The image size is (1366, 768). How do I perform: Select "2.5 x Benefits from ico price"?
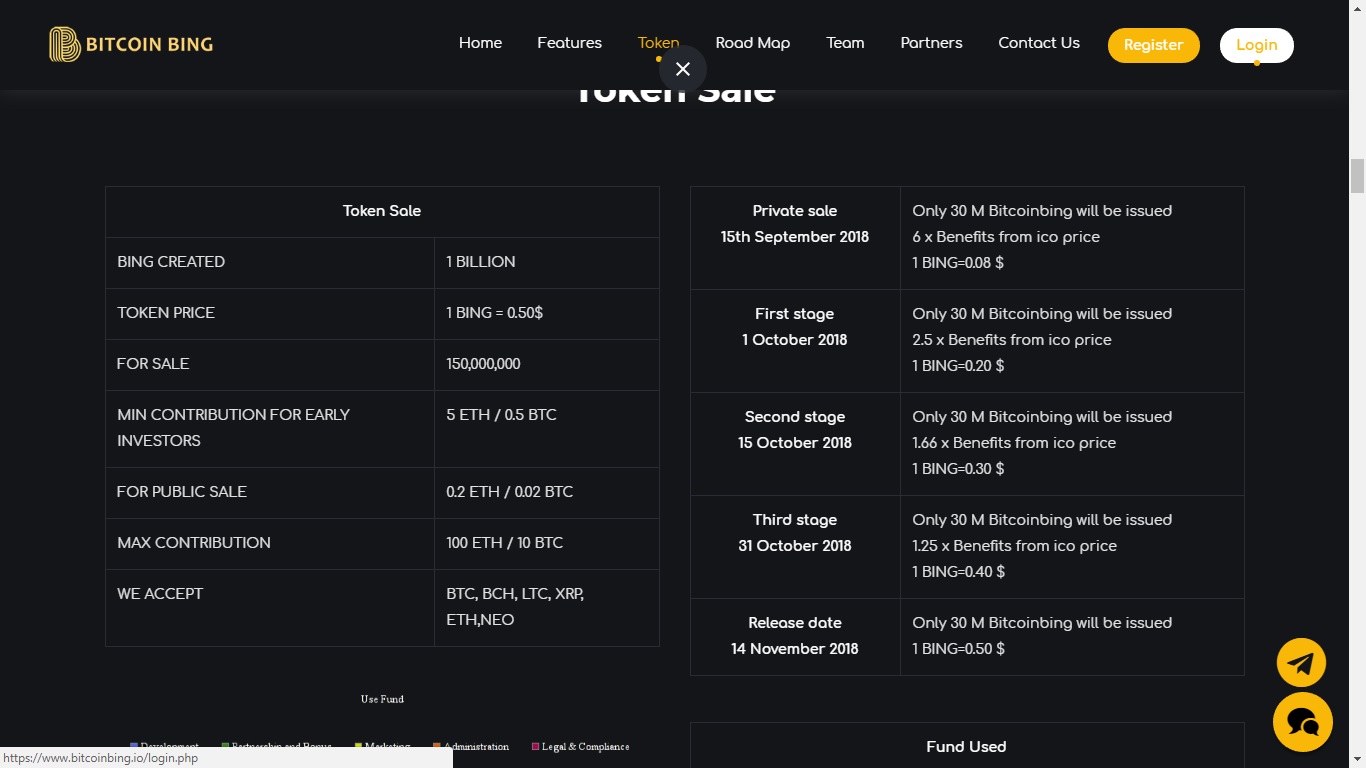coord(1012,340)
